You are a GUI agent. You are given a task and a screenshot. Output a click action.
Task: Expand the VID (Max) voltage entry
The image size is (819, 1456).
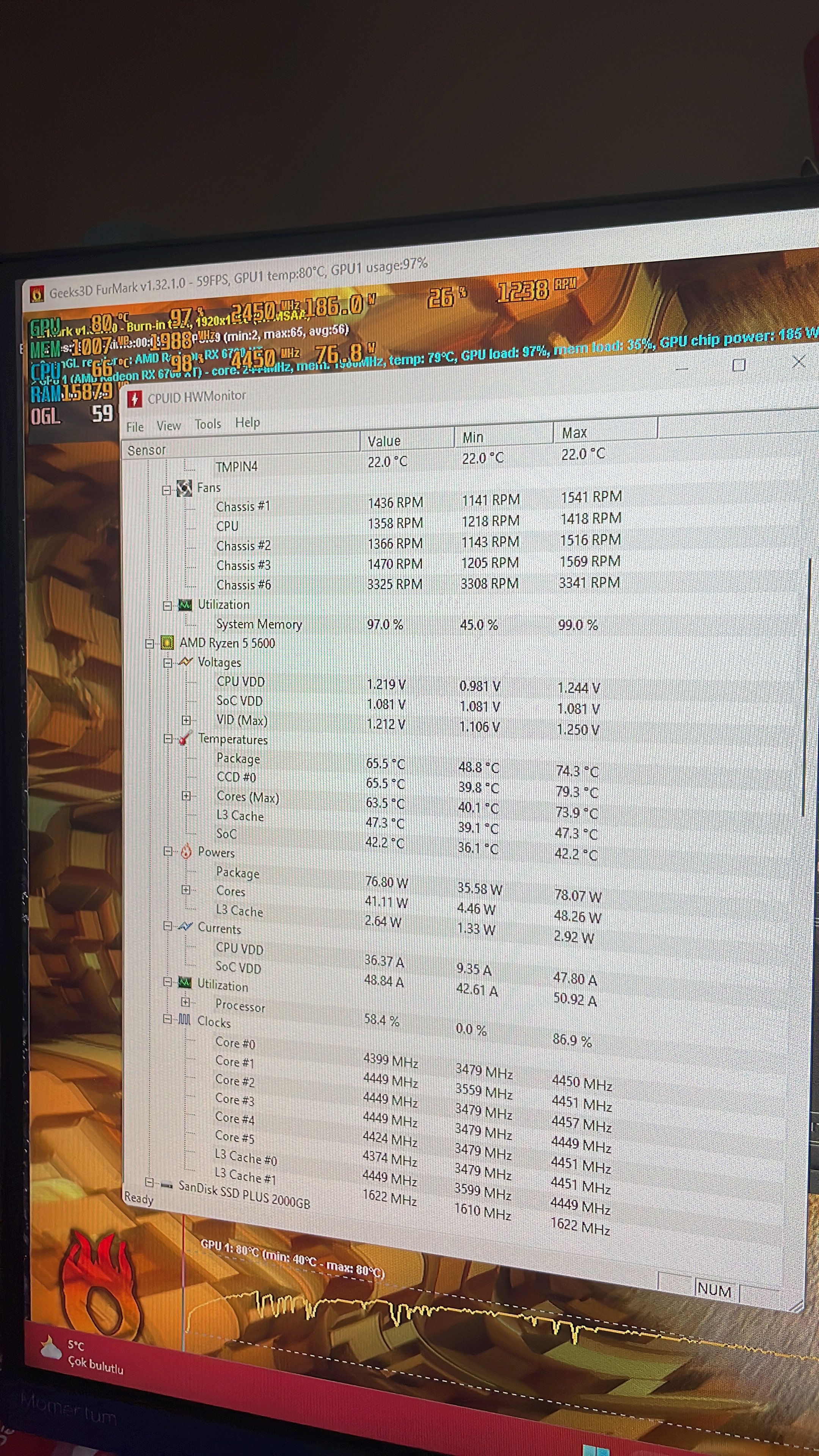[186, 720]
